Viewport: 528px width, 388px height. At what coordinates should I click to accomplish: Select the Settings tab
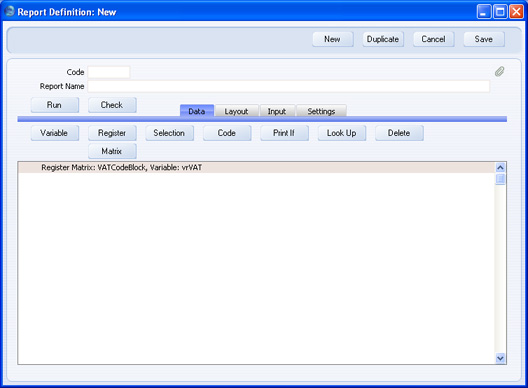click(321, 111)
